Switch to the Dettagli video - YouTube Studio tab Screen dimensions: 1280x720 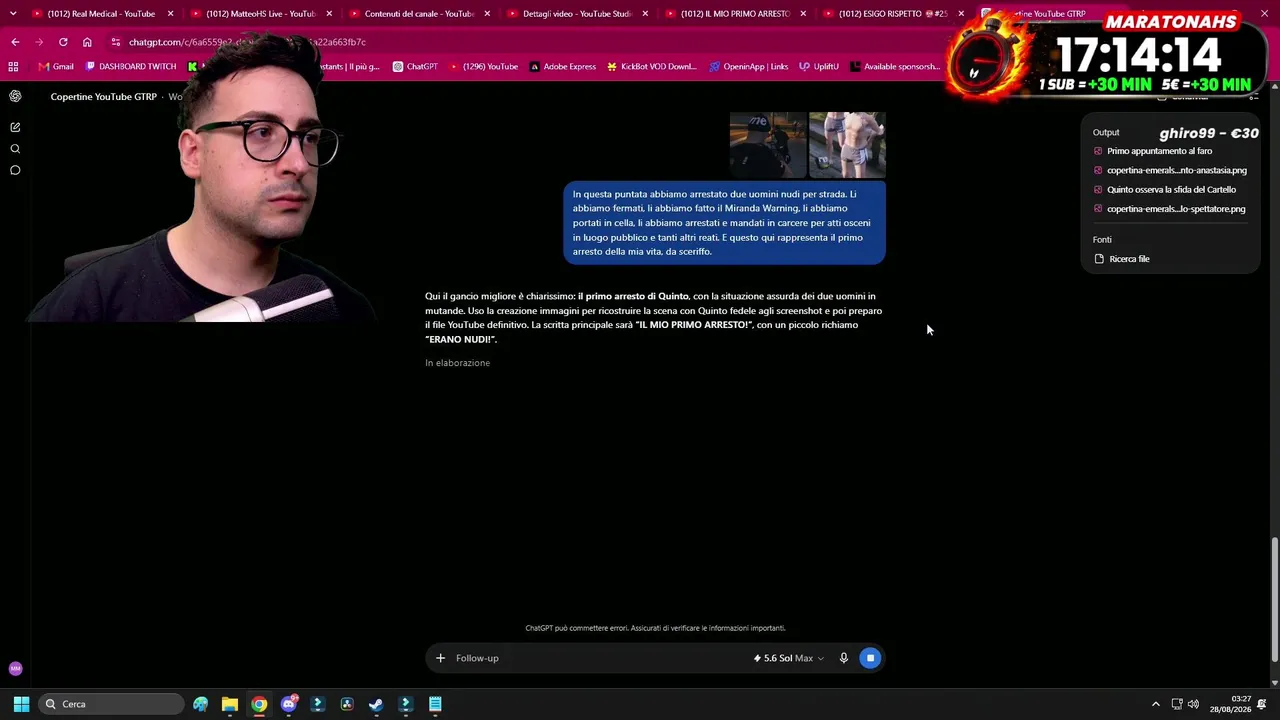point(576,14)
